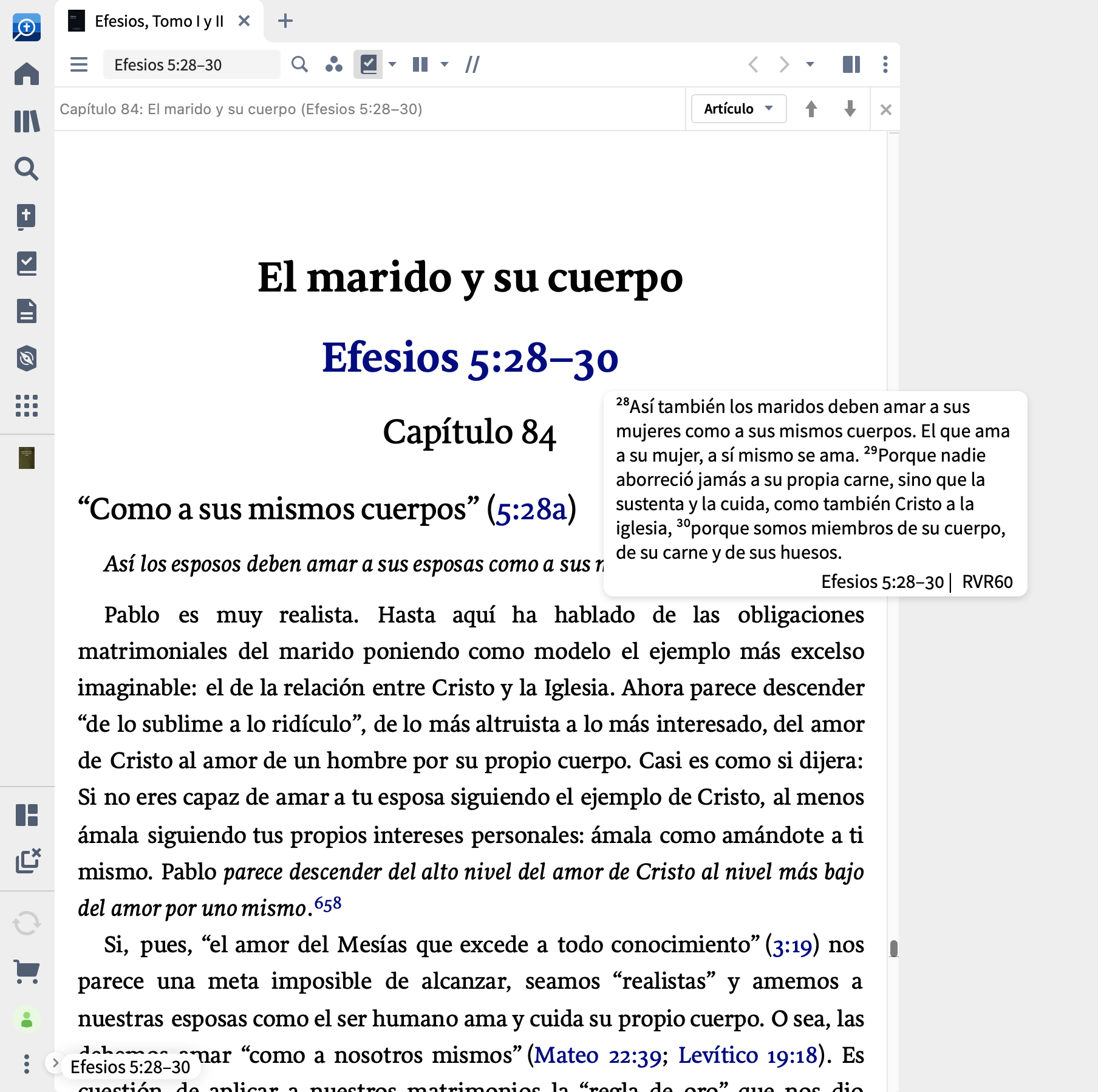Click the parallel resources slashes icon
1098x1092 pixels.
pyautogui.click(x=472, y=64)
